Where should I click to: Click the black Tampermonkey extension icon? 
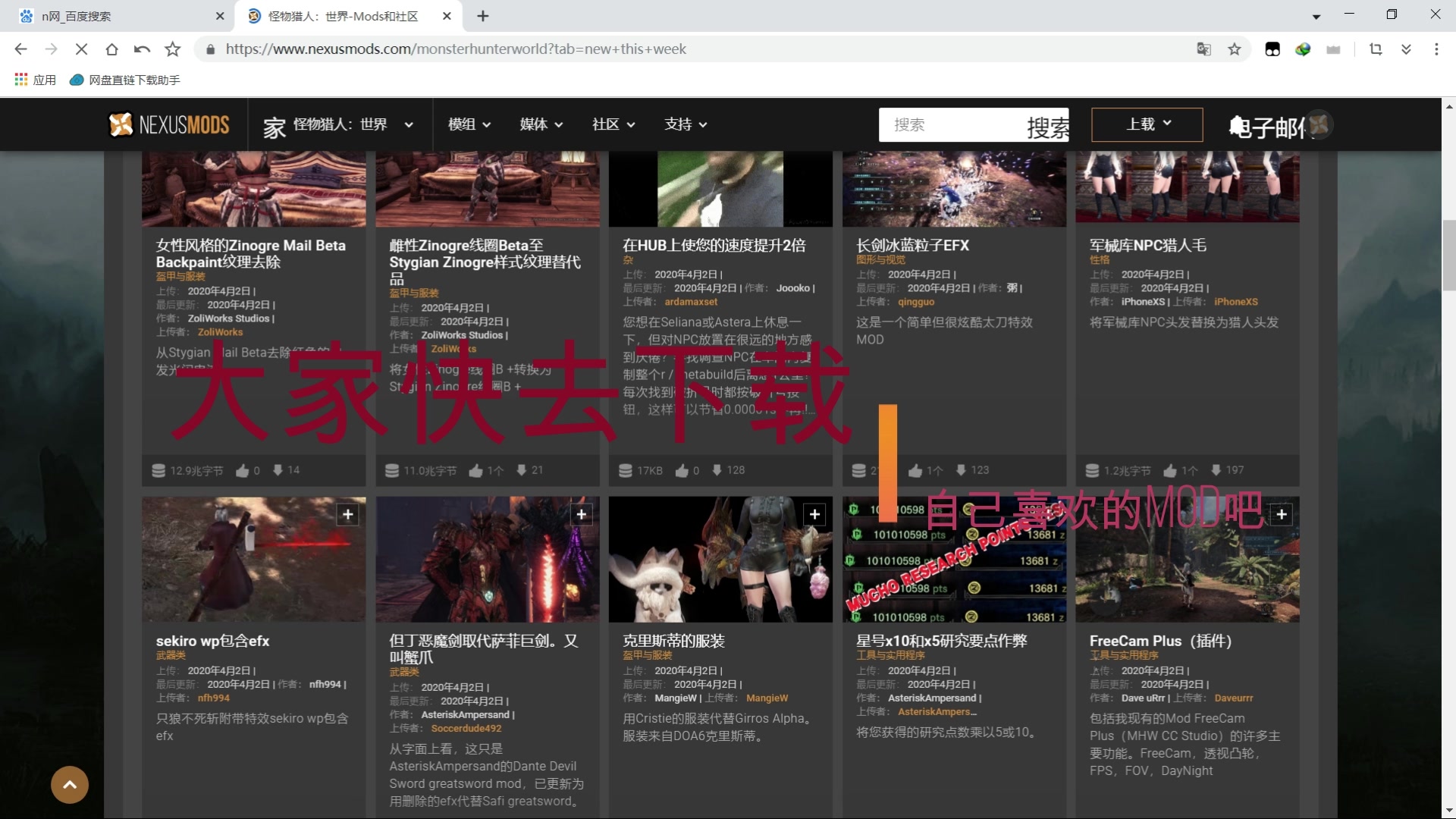(1272, 49)
